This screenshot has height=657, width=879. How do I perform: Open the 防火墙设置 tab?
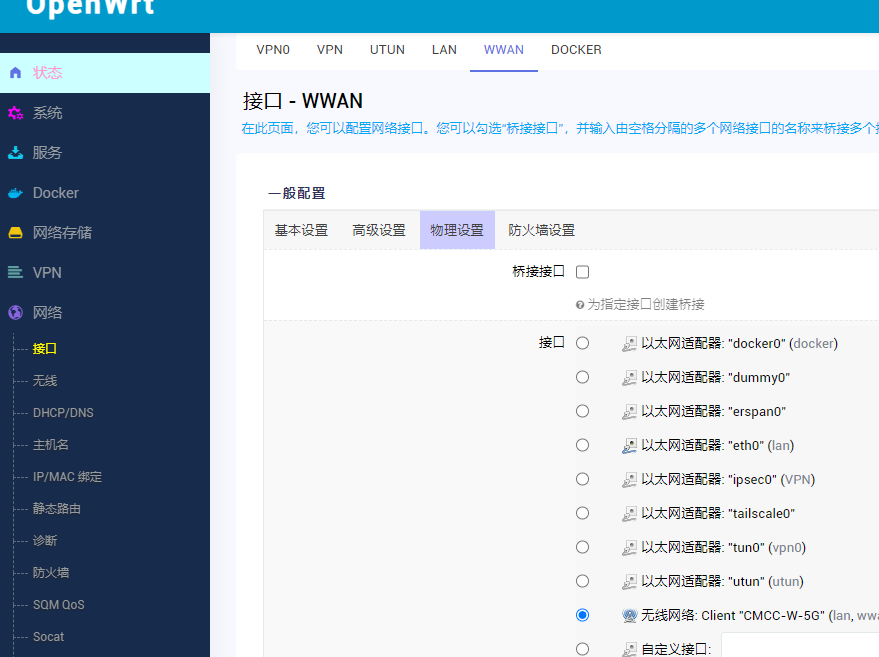(x=542, y=230)
